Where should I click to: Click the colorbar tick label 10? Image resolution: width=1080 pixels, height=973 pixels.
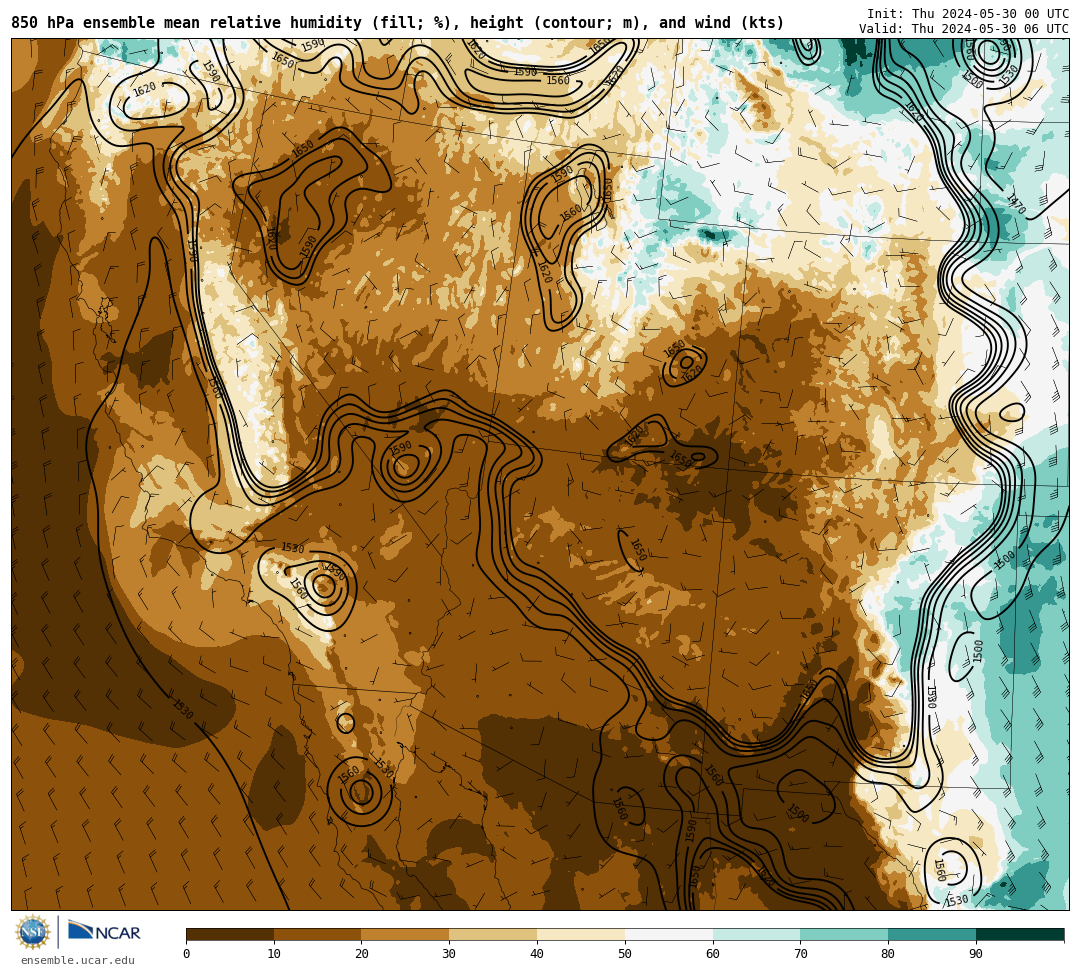(x=274, y=954)
